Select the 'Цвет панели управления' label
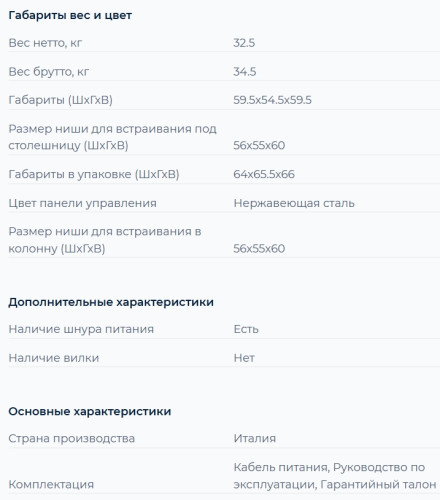The height and width of the screenshot is (500, 440). click(82, 203)
